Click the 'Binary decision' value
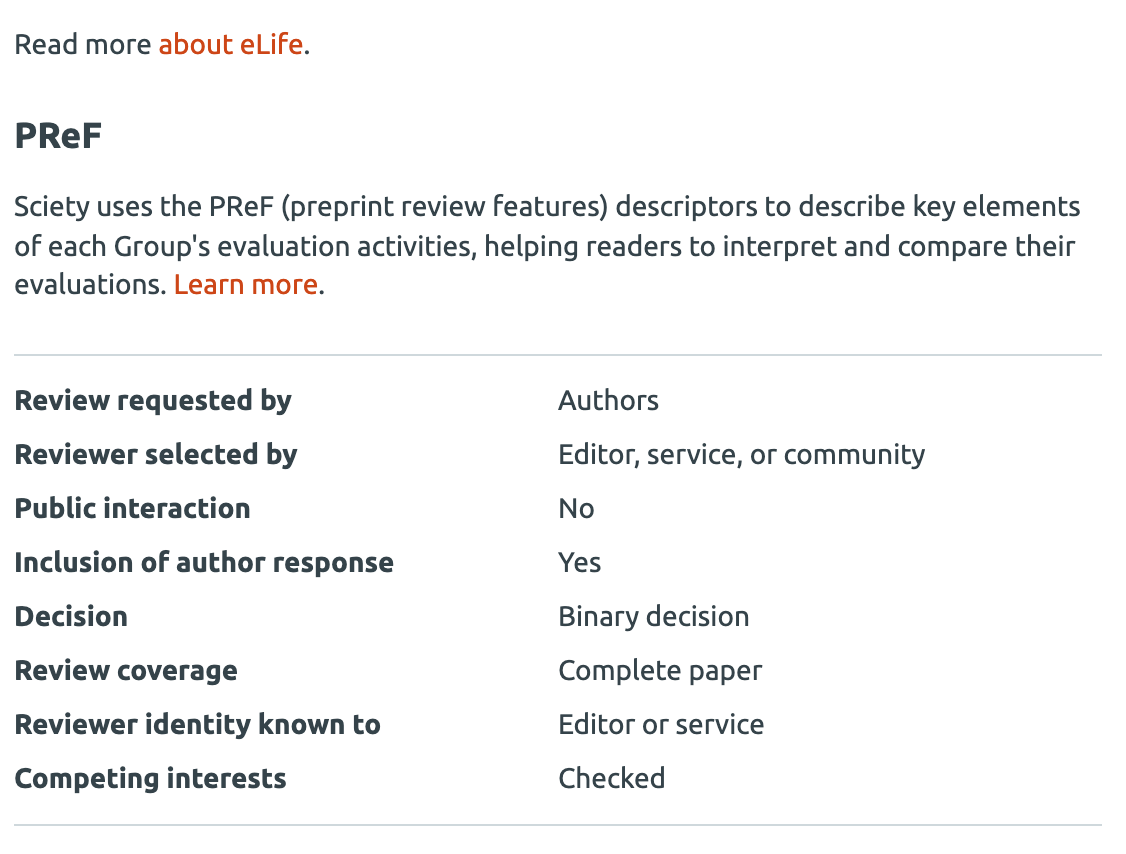Image resolution: width=1126 pixels, height=854 pixels. pos(653,617)
